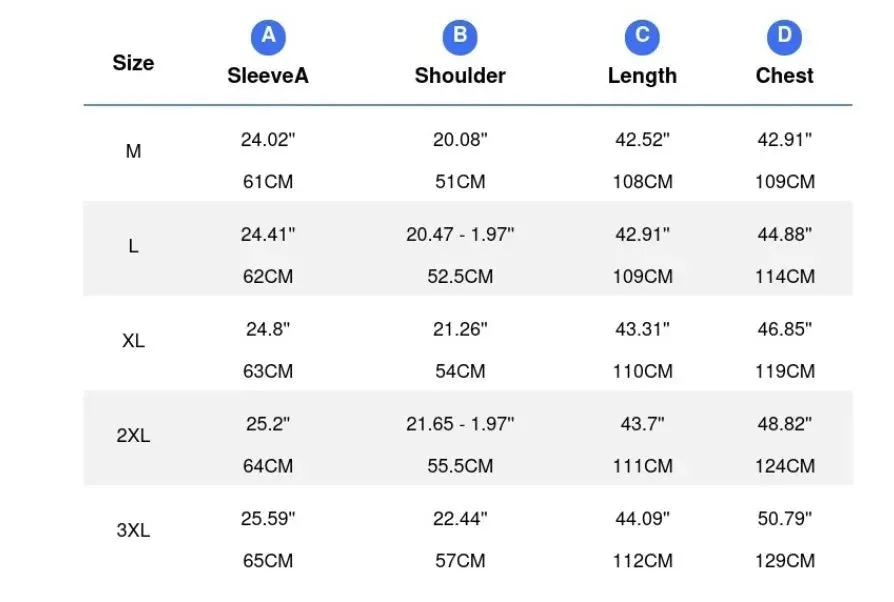Screen dimensions: 894x602
Task: Click the blue B circle icon
Action: [460, 37]
